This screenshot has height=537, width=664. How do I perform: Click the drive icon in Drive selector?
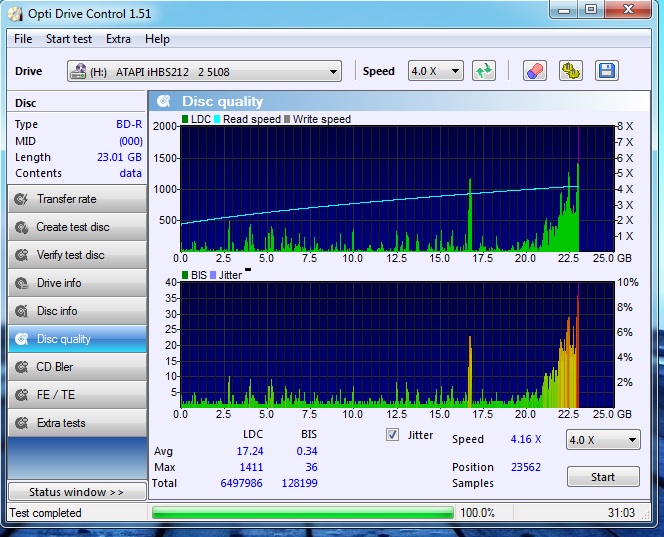coord(78,71)
